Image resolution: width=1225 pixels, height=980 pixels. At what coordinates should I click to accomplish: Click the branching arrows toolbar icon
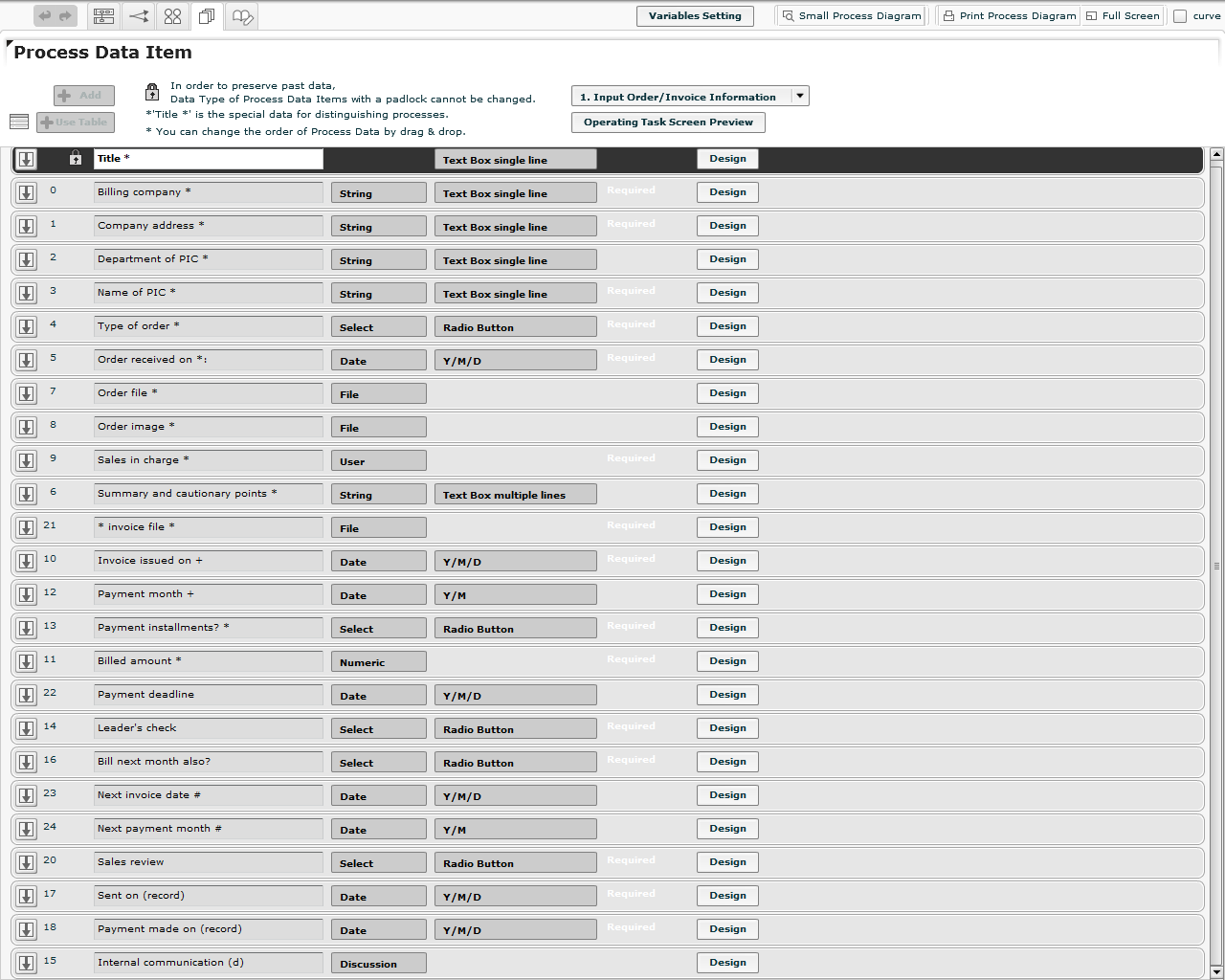click(x=138, y=15)
